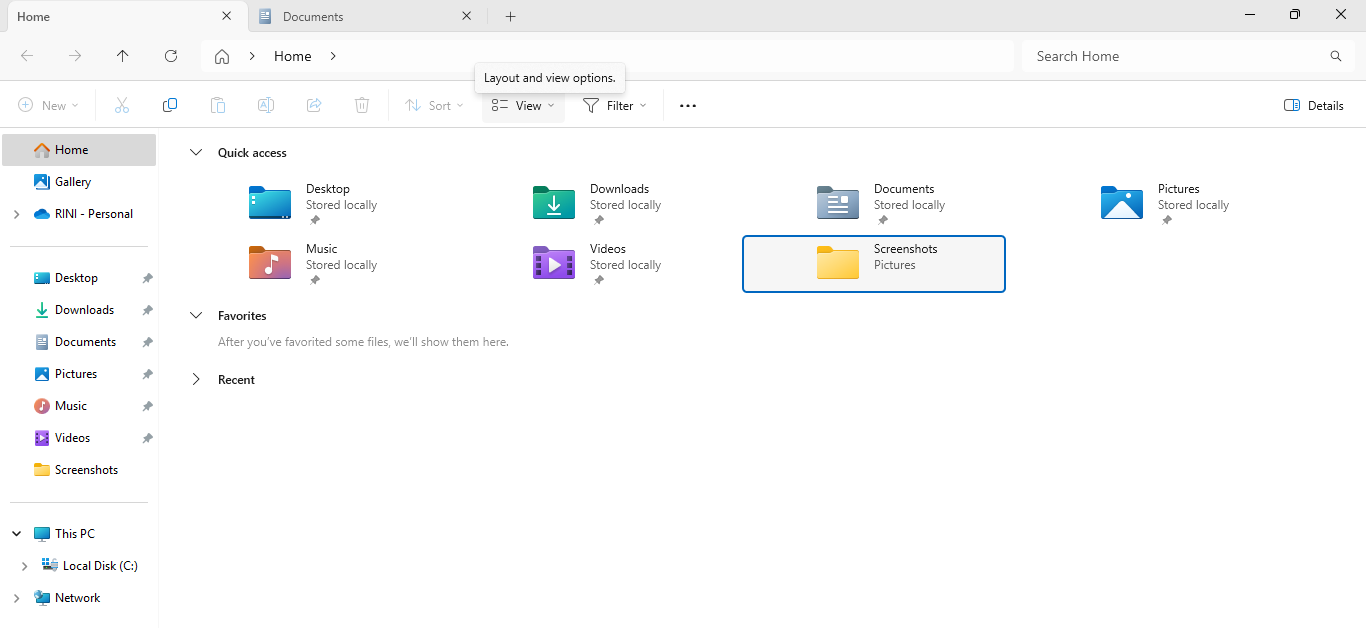The width and height of the screenshot is (1366, 628).
Task: Open the See more ellipsis menu
Action: [688, 105]
